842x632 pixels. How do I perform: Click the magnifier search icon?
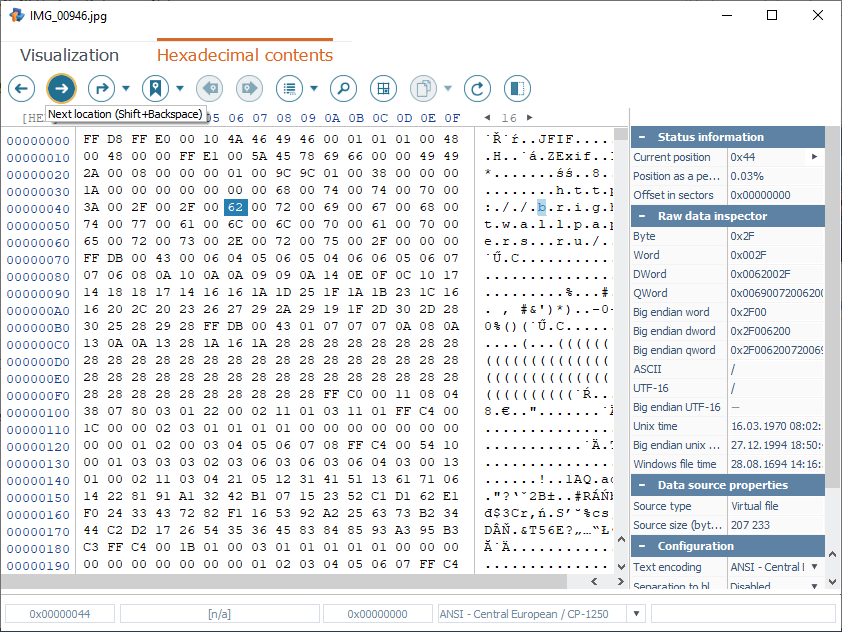coord(343,88)
